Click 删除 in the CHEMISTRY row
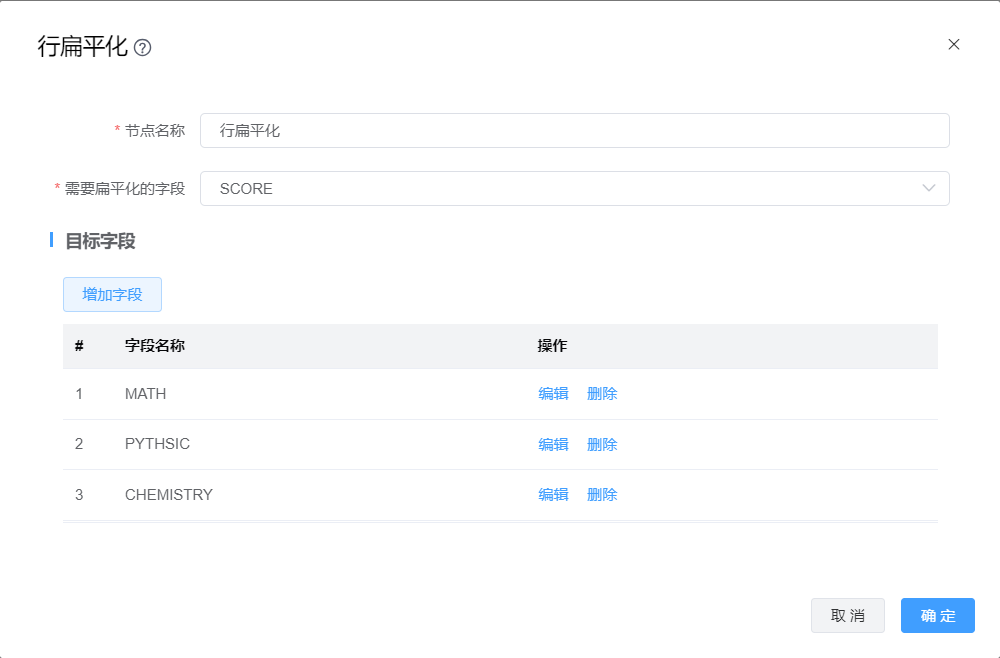The width and height of the screenshot is (1000, 658). (602, 494)
